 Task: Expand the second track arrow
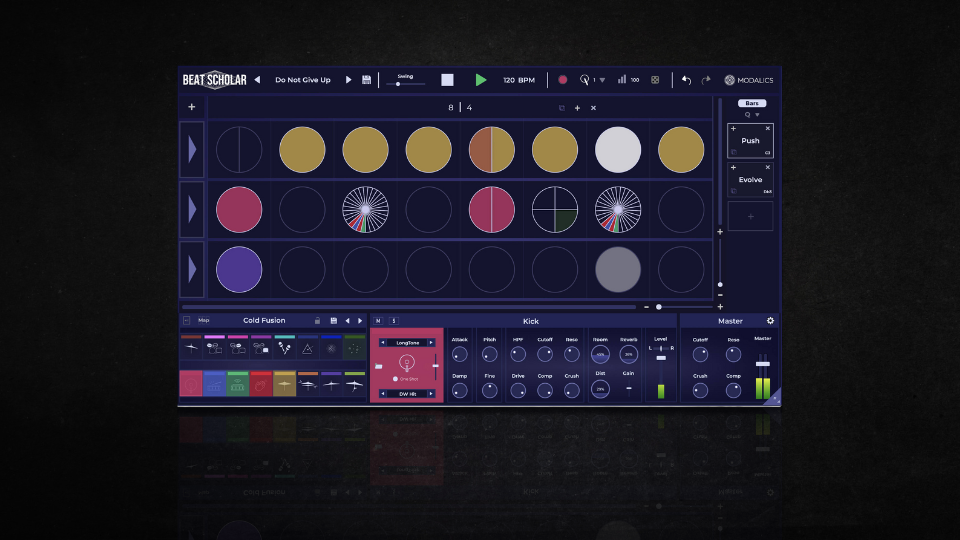pyautogui.click(x=192, y=210)
